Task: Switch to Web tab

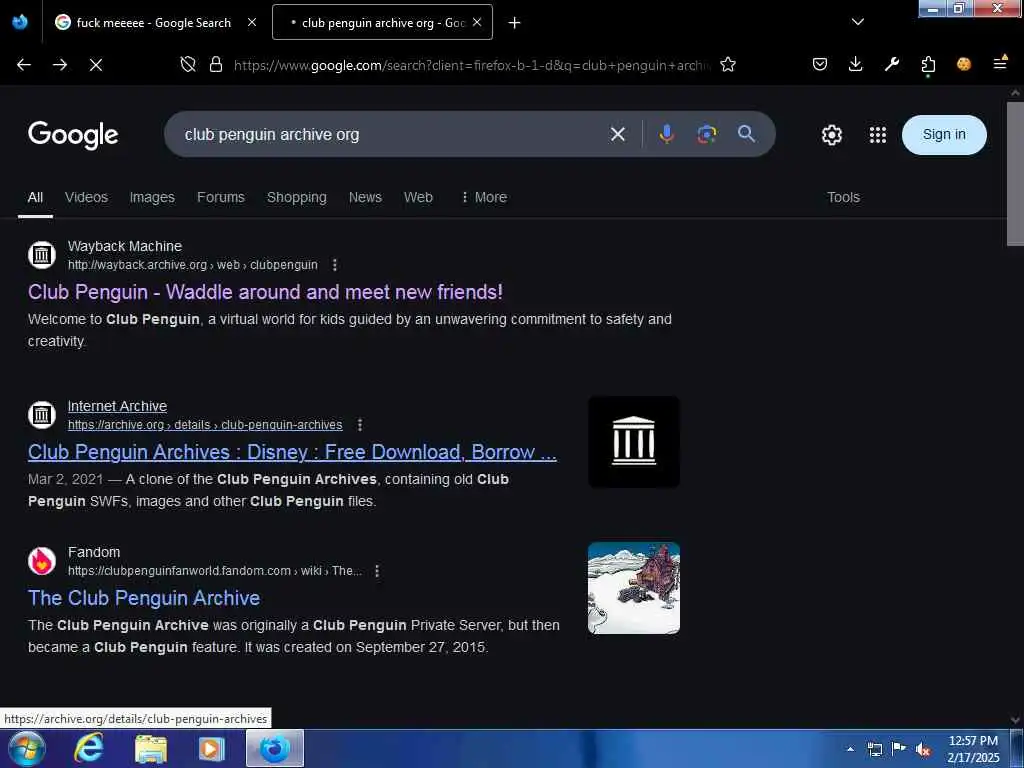Action: (418, 197)
